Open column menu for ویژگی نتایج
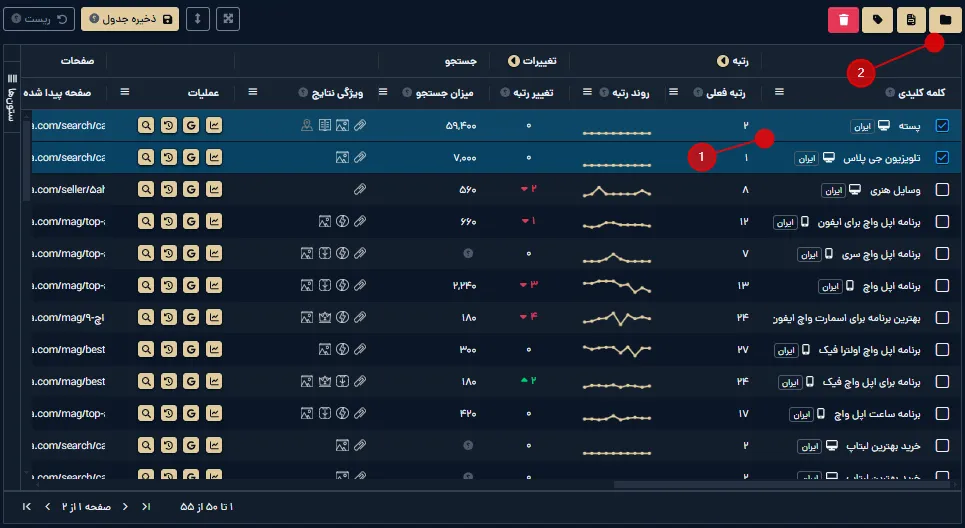Image resolution: width=965 pixels, height=528 pixels. [x=252, y=92]
